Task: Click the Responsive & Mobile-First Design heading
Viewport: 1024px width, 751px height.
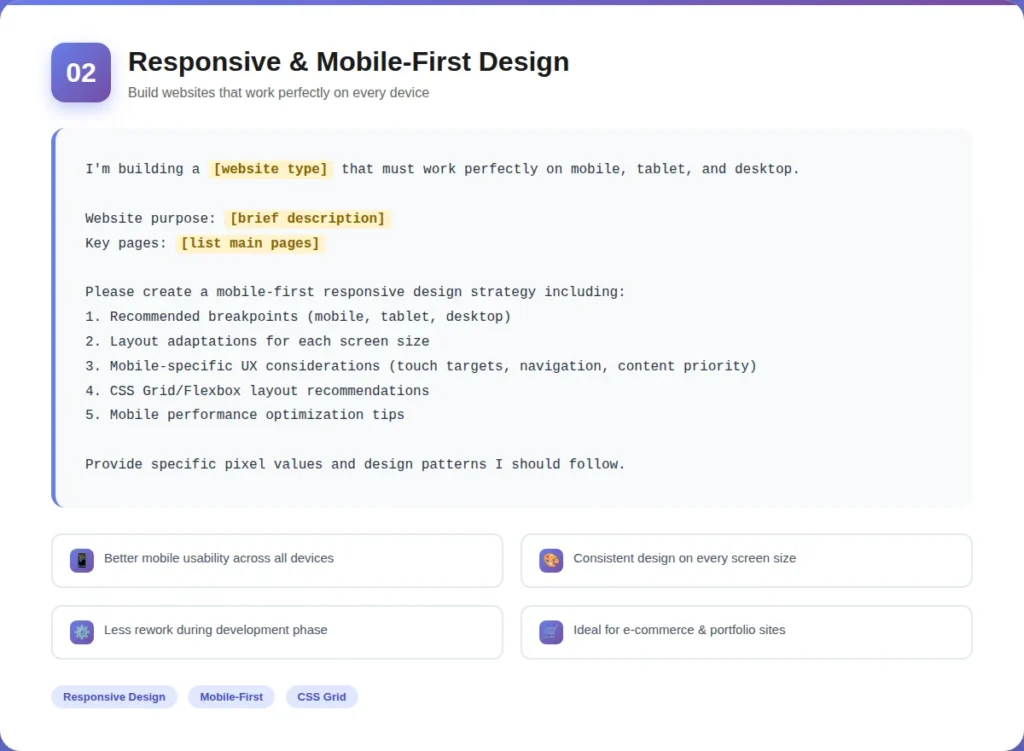Action: (348, 62)
